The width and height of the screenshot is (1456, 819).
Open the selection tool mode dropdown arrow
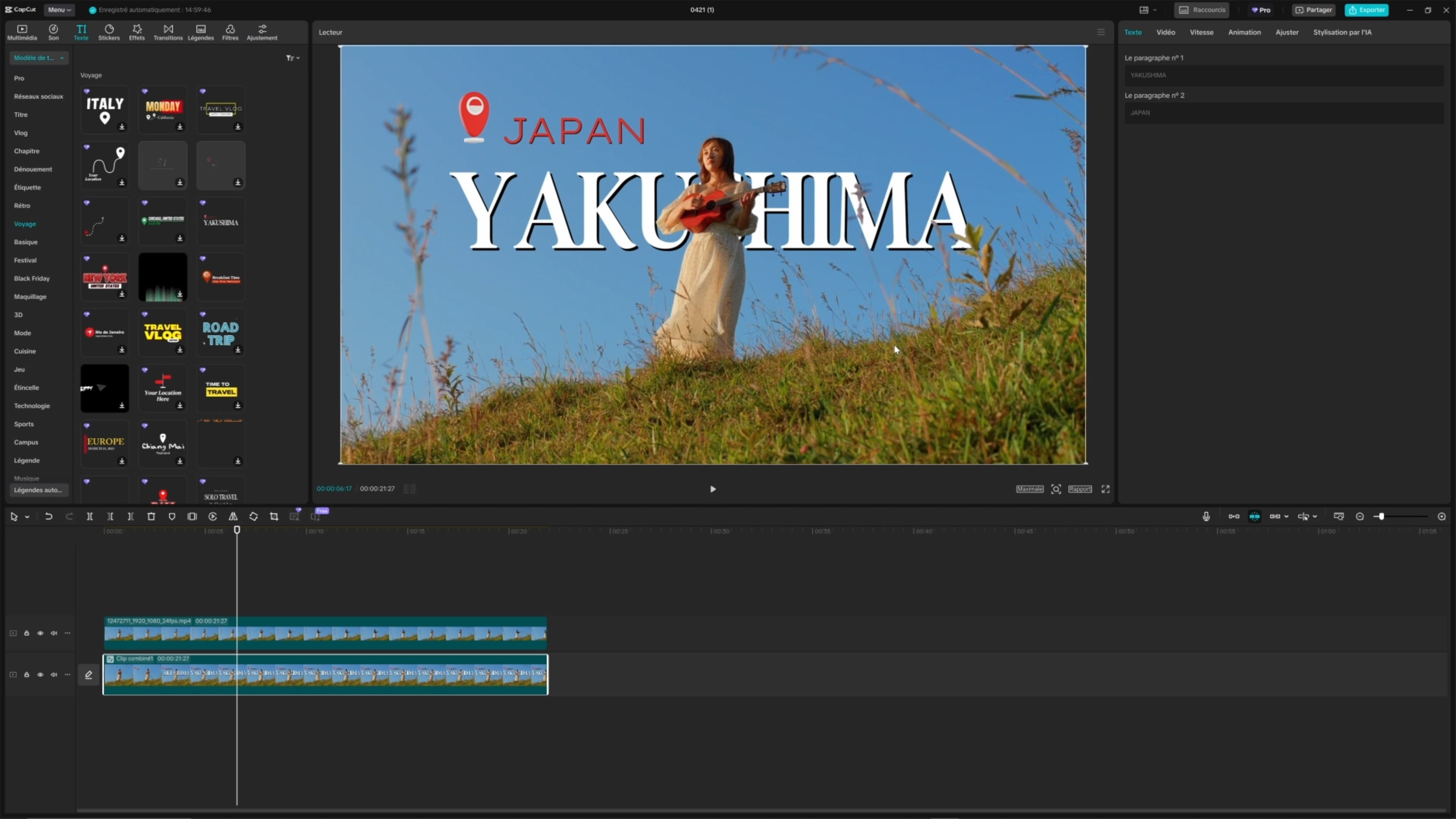27,517
